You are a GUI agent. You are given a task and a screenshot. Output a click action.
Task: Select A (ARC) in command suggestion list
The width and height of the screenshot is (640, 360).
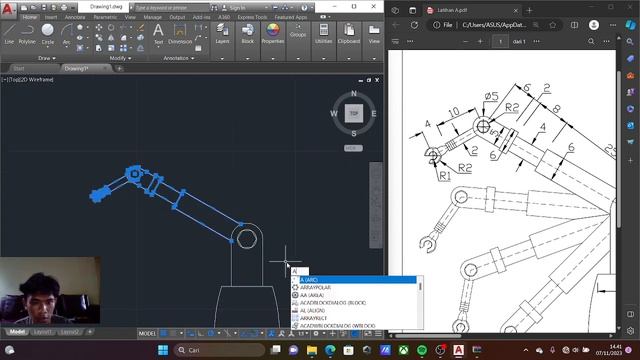pos(354,280)
